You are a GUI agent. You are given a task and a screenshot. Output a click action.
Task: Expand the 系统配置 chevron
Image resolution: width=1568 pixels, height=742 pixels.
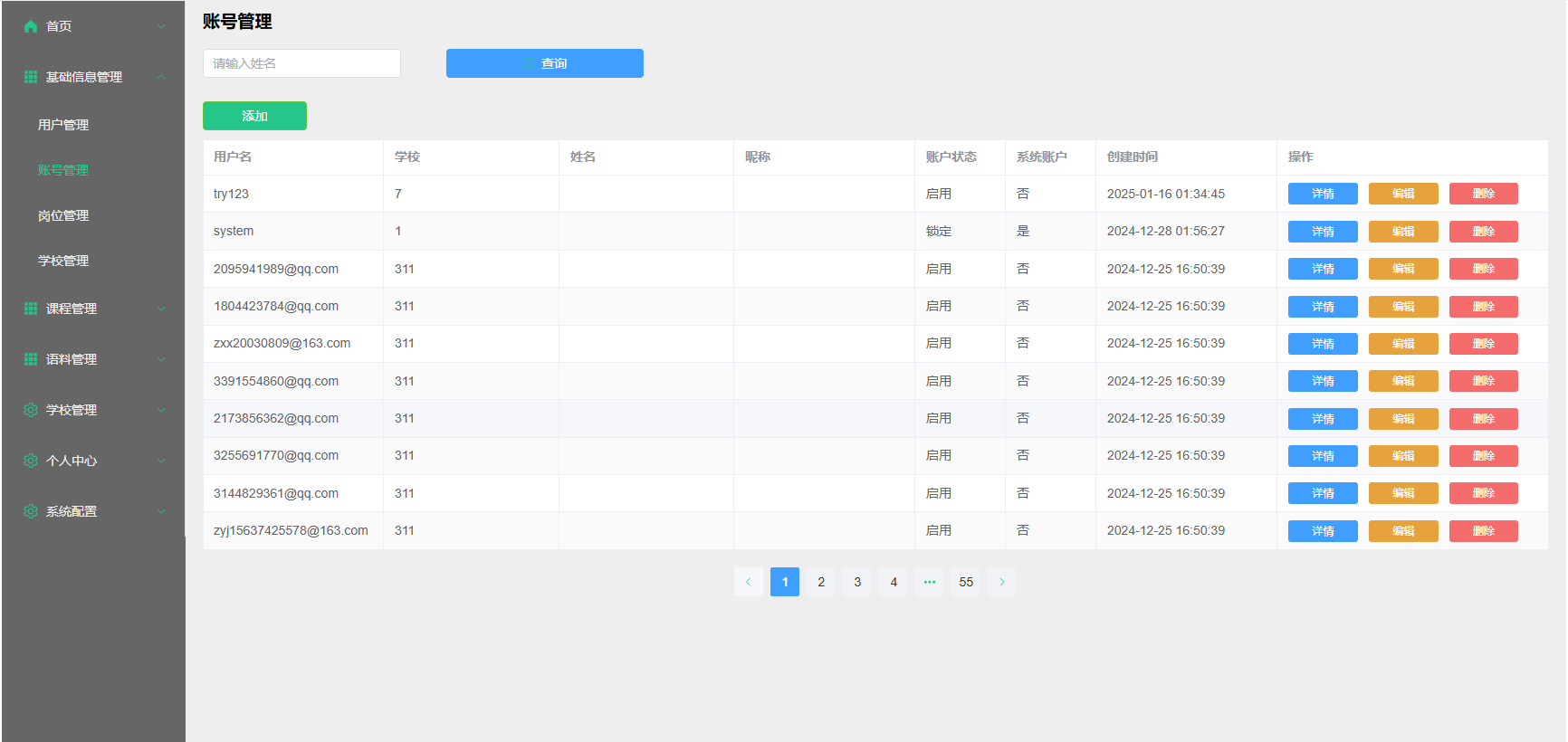pos(161,511)
